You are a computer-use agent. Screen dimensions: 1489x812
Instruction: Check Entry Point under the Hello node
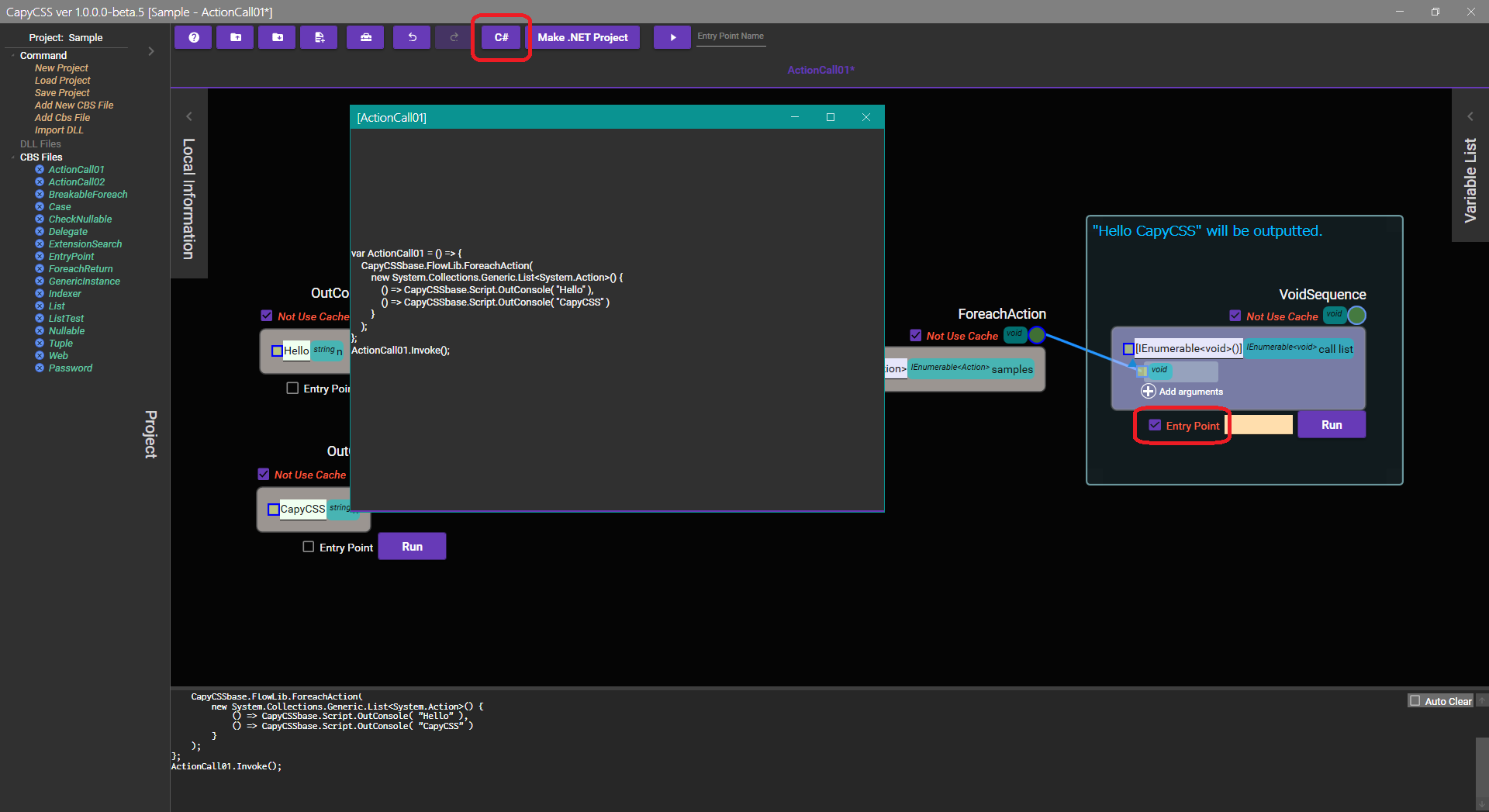[x=292, y=388]
